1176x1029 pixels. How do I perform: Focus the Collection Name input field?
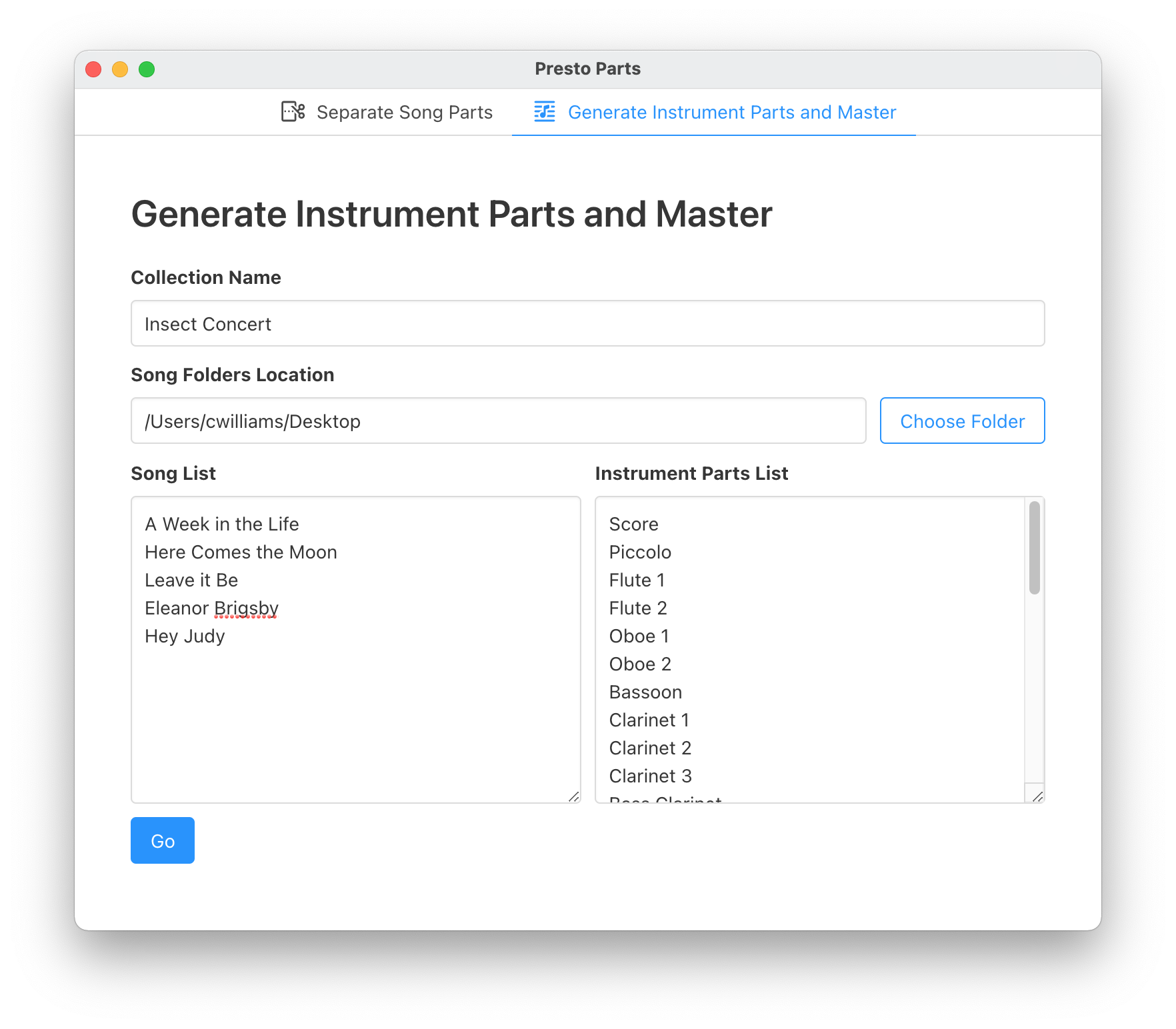point(587,324)
